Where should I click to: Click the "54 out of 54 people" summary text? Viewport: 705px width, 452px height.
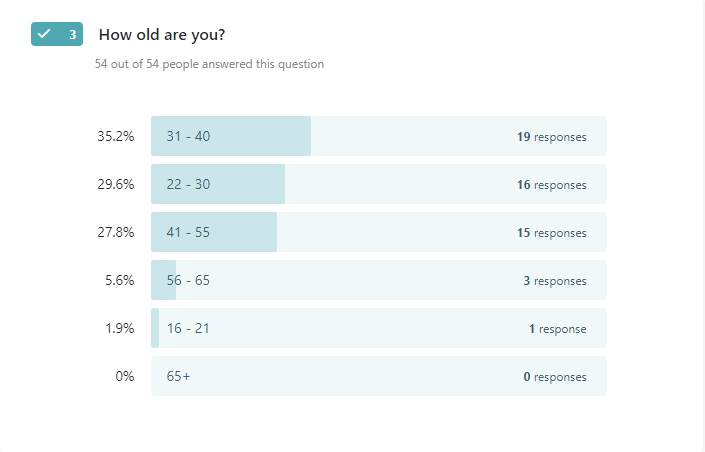[209, 64]
